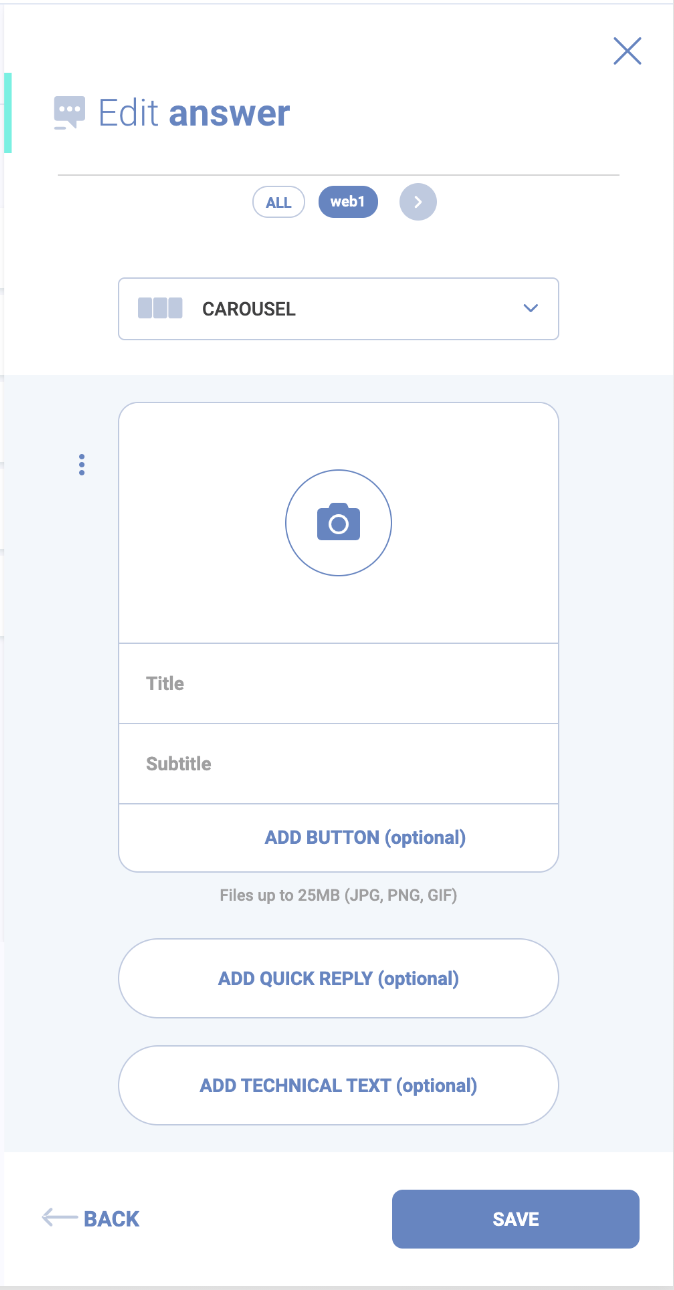This screenshot has width=674, height=1290.
Task: Save the answer with the SAVE button
Action: pos(515,1219)
